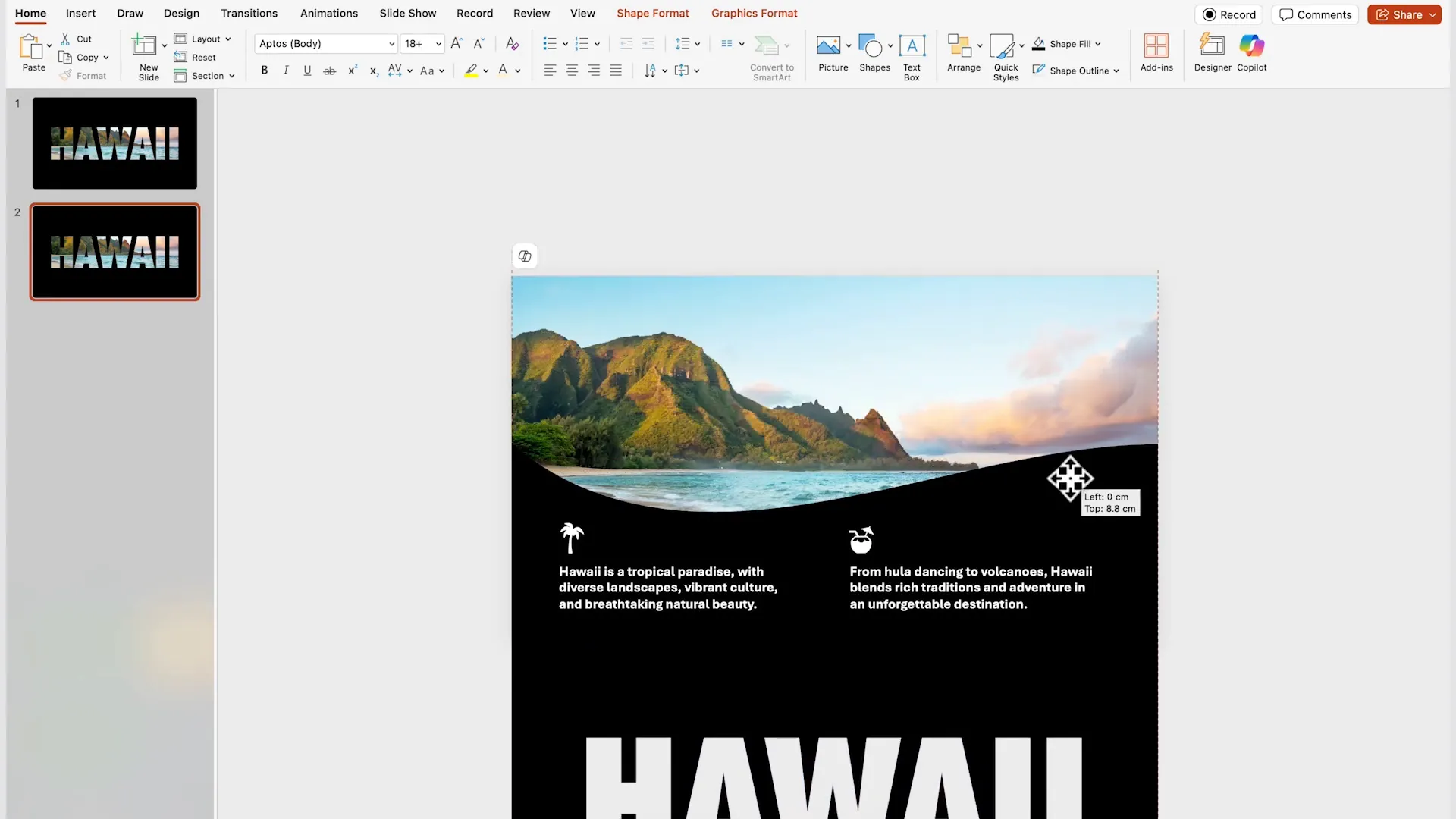Image resolution: width=1456 pixels, height=819 pixels.
Task: Open font color dropdown arrow
Action: pos(518,71)
